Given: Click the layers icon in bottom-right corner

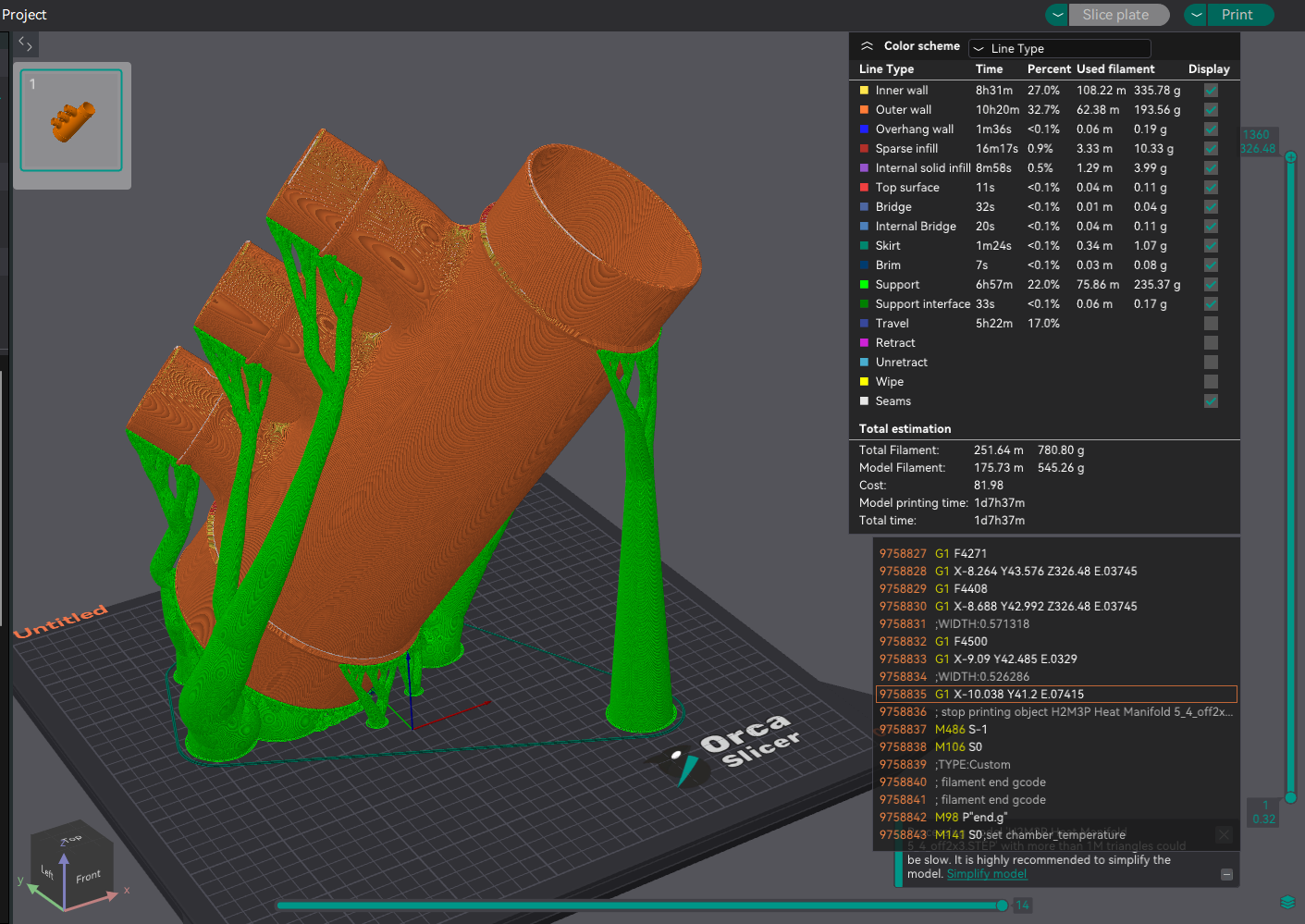Looking at the screenshot, I should pos(1287,903).
